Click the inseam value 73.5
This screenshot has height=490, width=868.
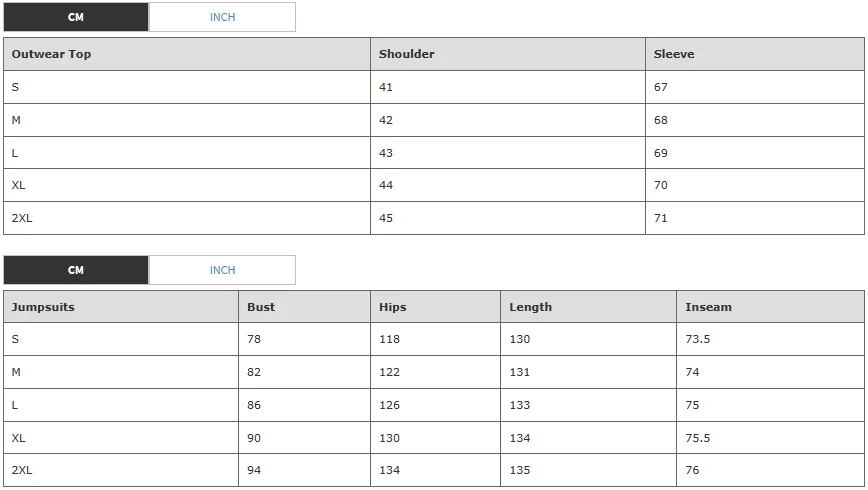point(698,339)
